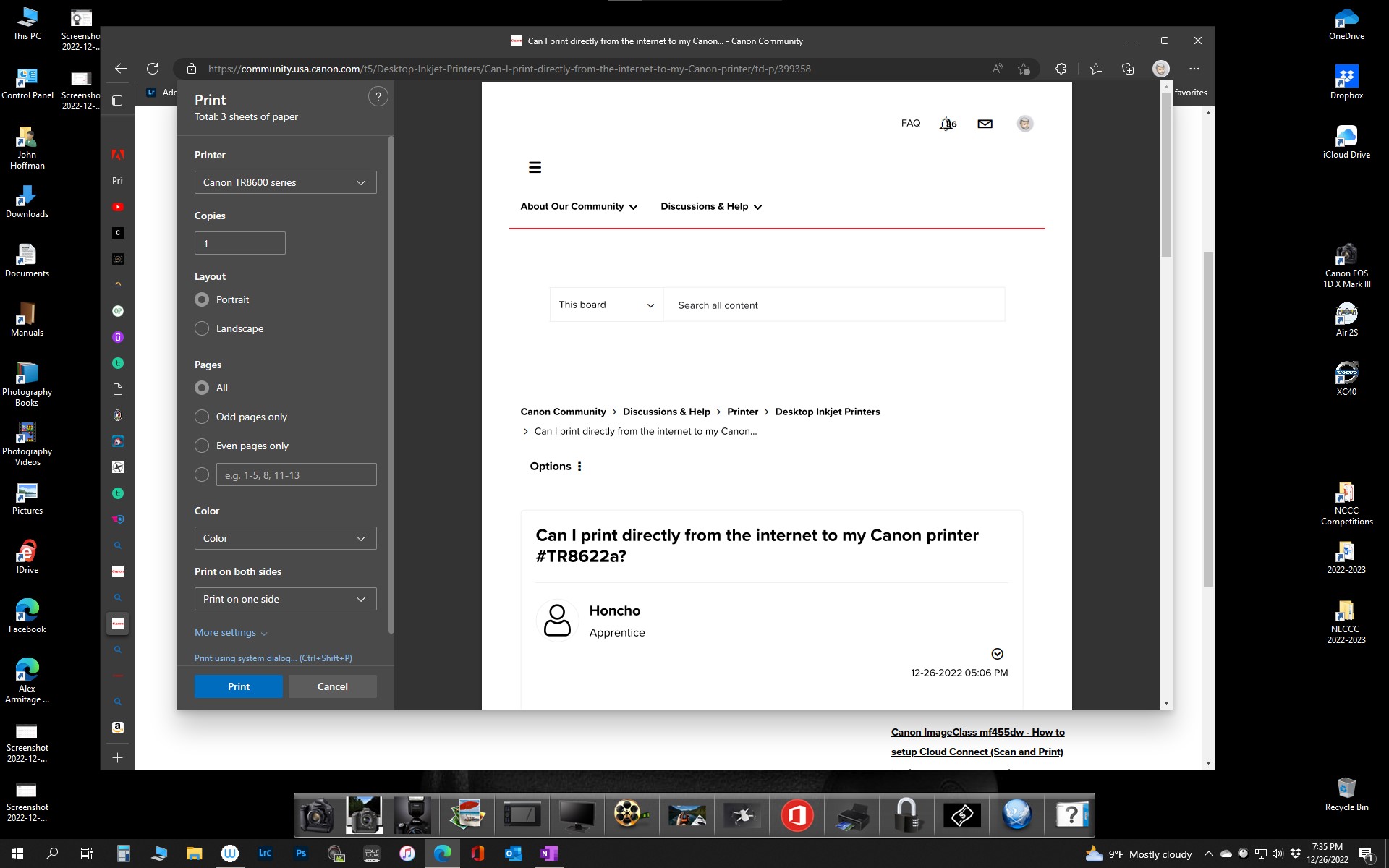The image size is (1389, 868).
Task: Click the envelope messages icon
Action: pyautogui.click(x=985, y=124)
